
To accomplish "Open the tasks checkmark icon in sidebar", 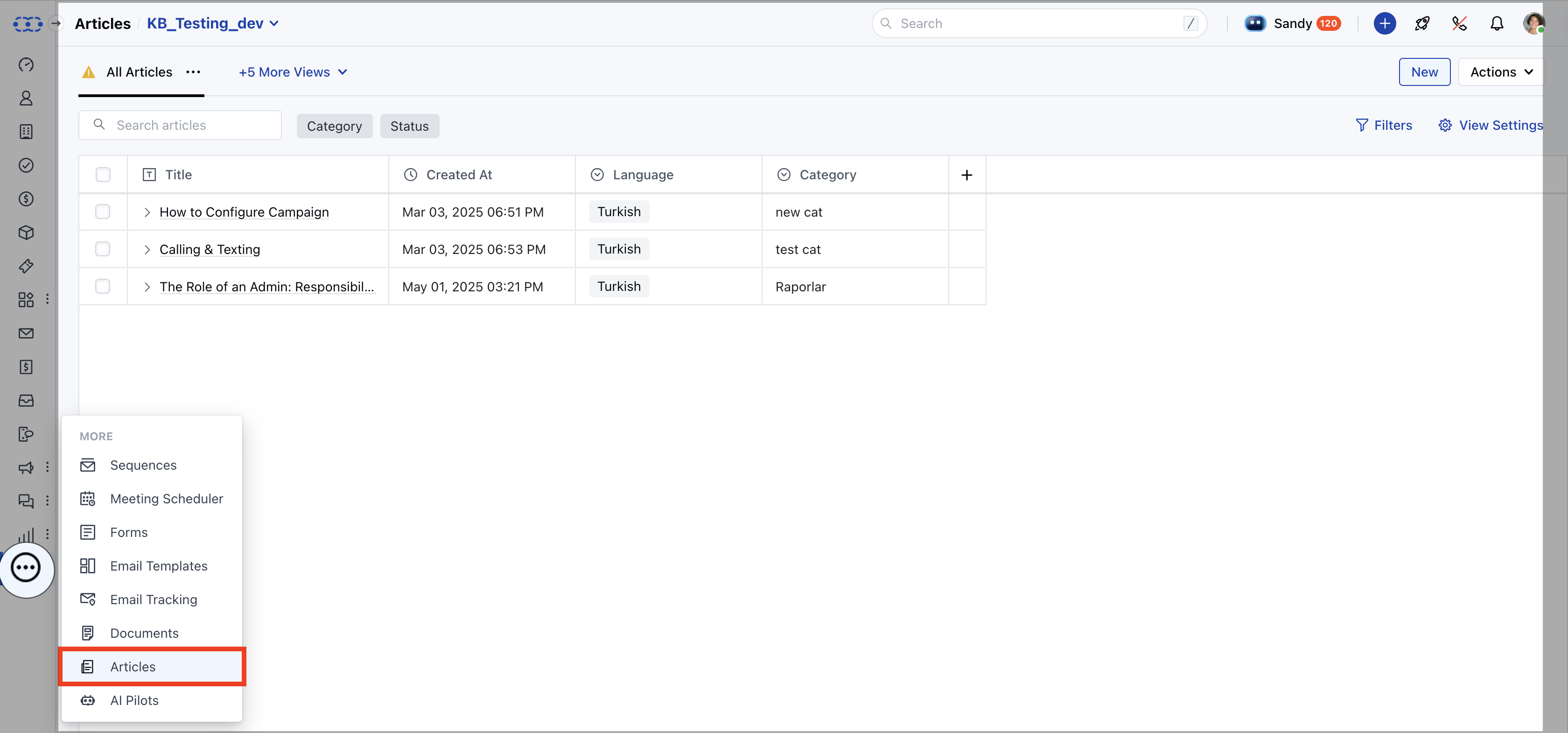I will tap(26, 165).
